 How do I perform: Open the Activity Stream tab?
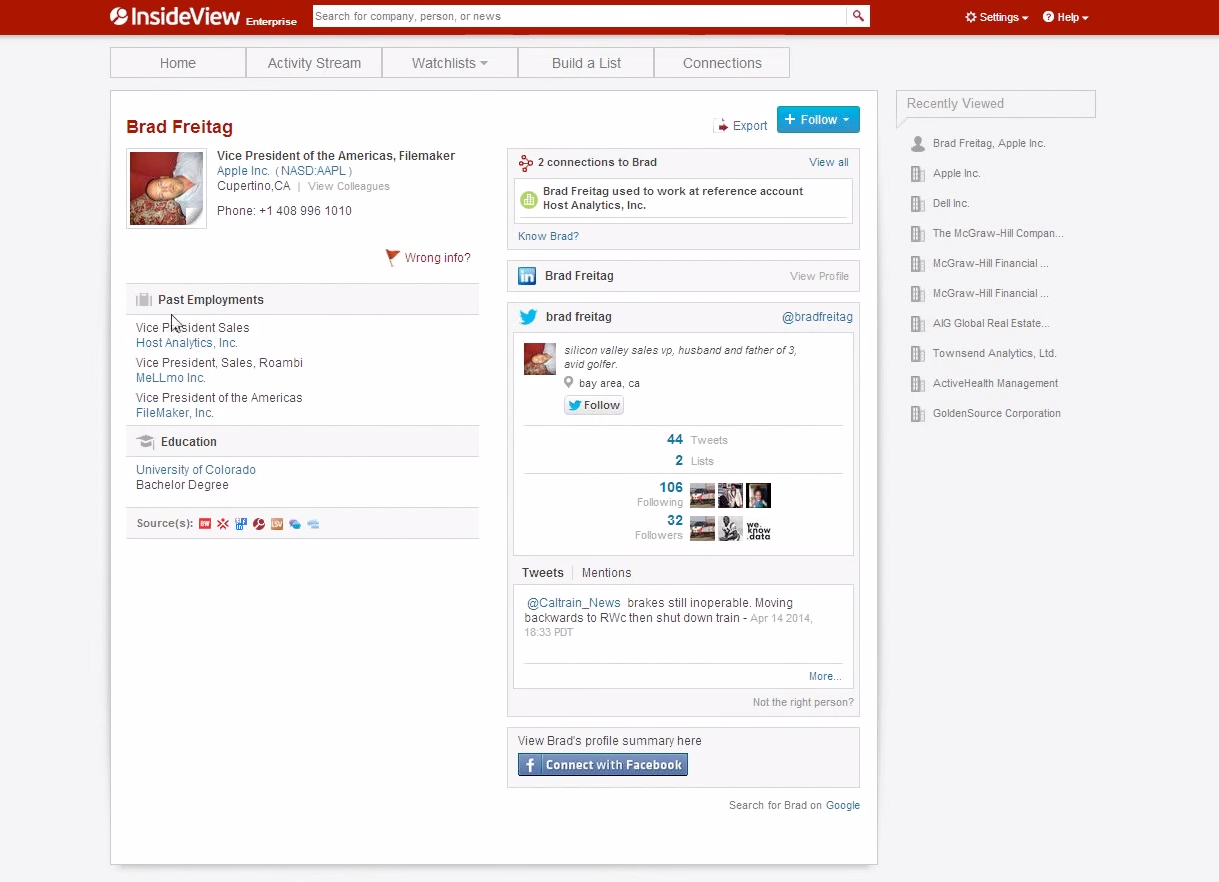(x=313, y=62)
